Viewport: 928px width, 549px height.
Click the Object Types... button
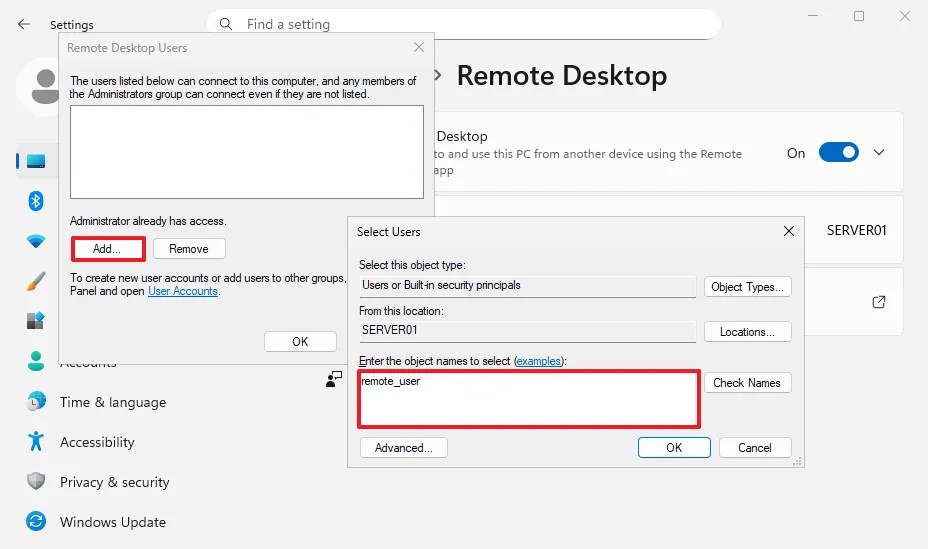747,287
